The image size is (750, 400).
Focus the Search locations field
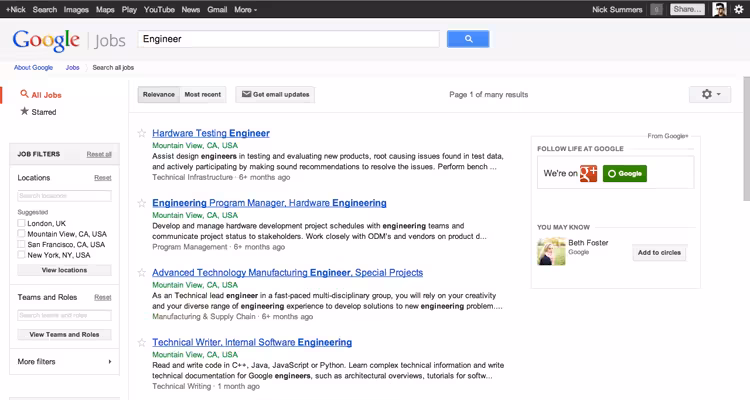[x=65, y=196]
